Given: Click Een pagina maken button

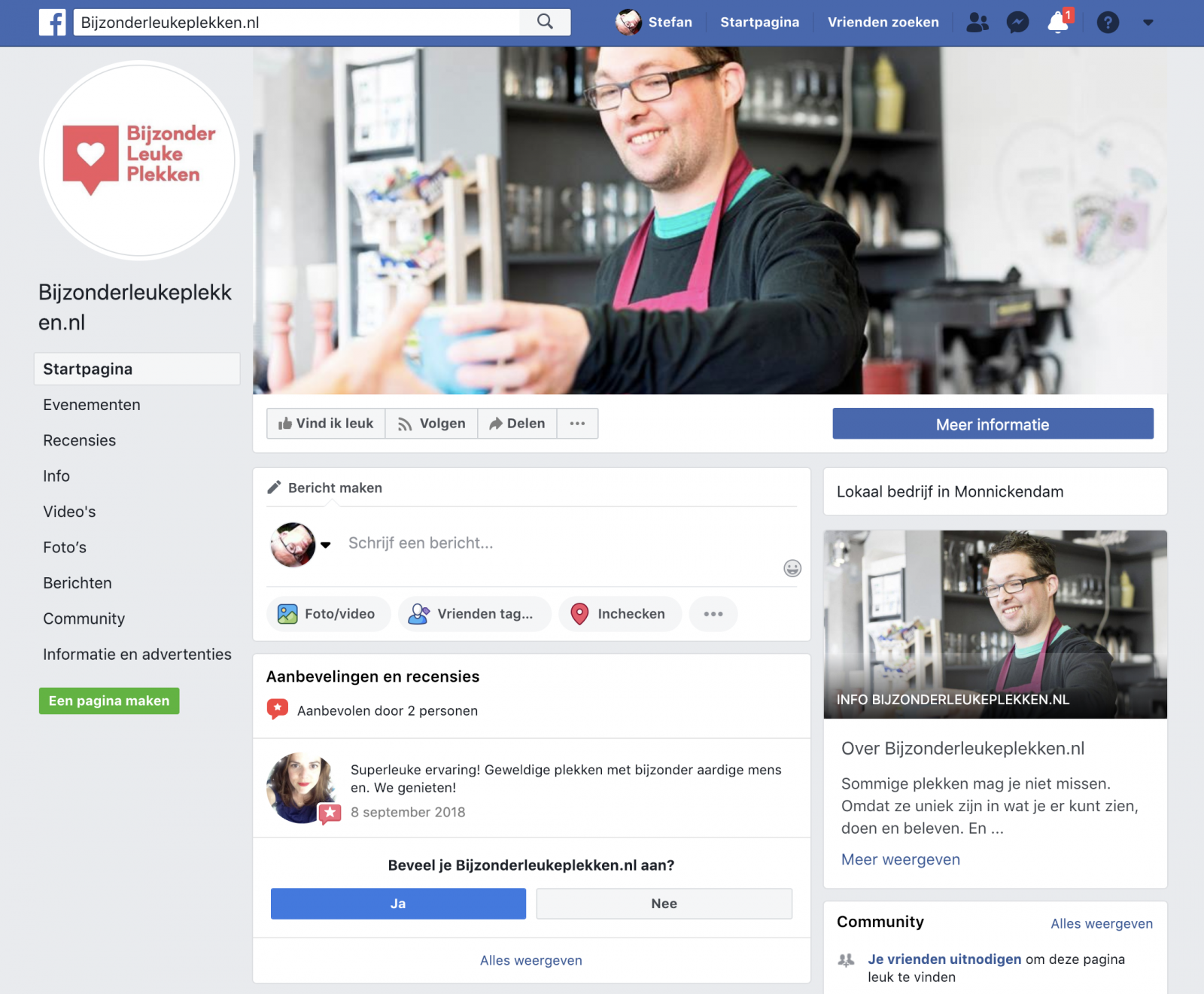Looking at the screenshot, I should 109,701.
